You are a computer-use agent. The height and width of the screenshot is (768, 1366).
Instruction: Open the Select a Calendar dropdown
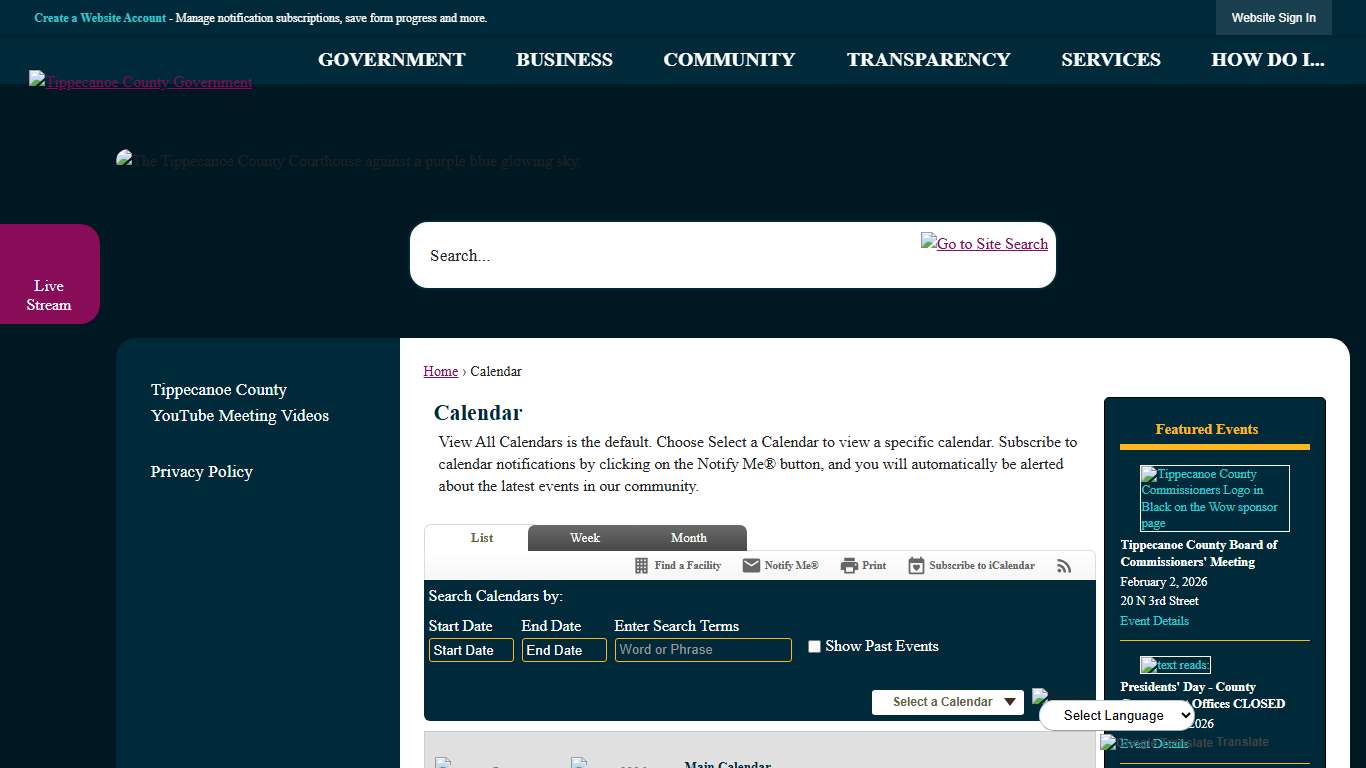[x=946, y=701]
